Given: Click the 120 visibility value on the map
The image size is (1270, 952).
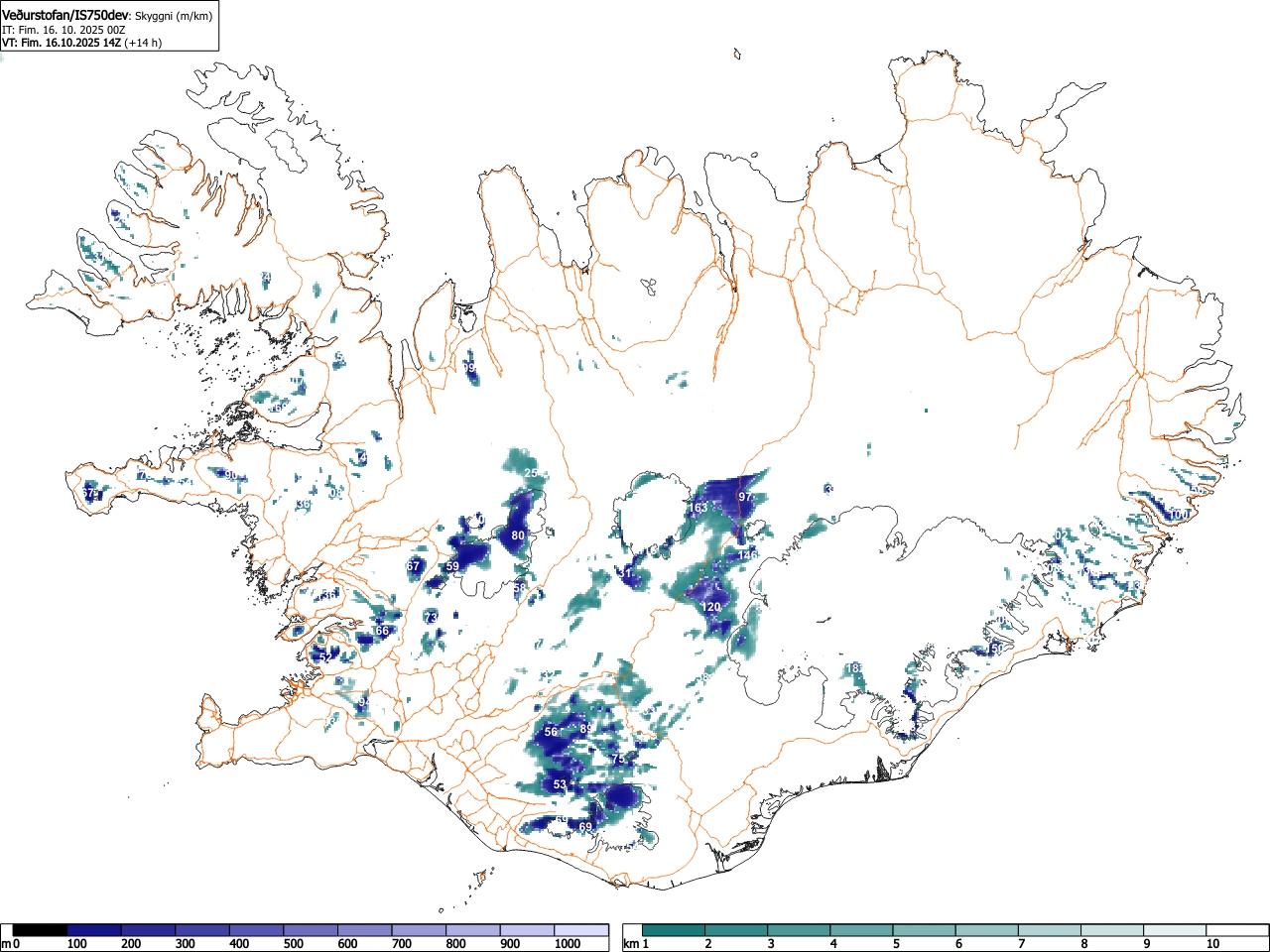Looking at the screenshot, I should [x=711, y=607].
